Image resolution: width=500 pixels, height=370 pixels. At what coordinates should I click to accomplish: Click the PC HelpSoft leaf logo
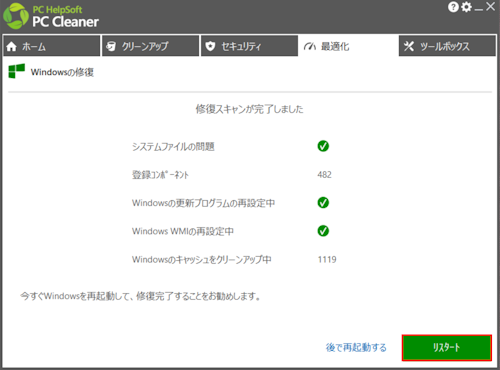(x=16, y=16)
